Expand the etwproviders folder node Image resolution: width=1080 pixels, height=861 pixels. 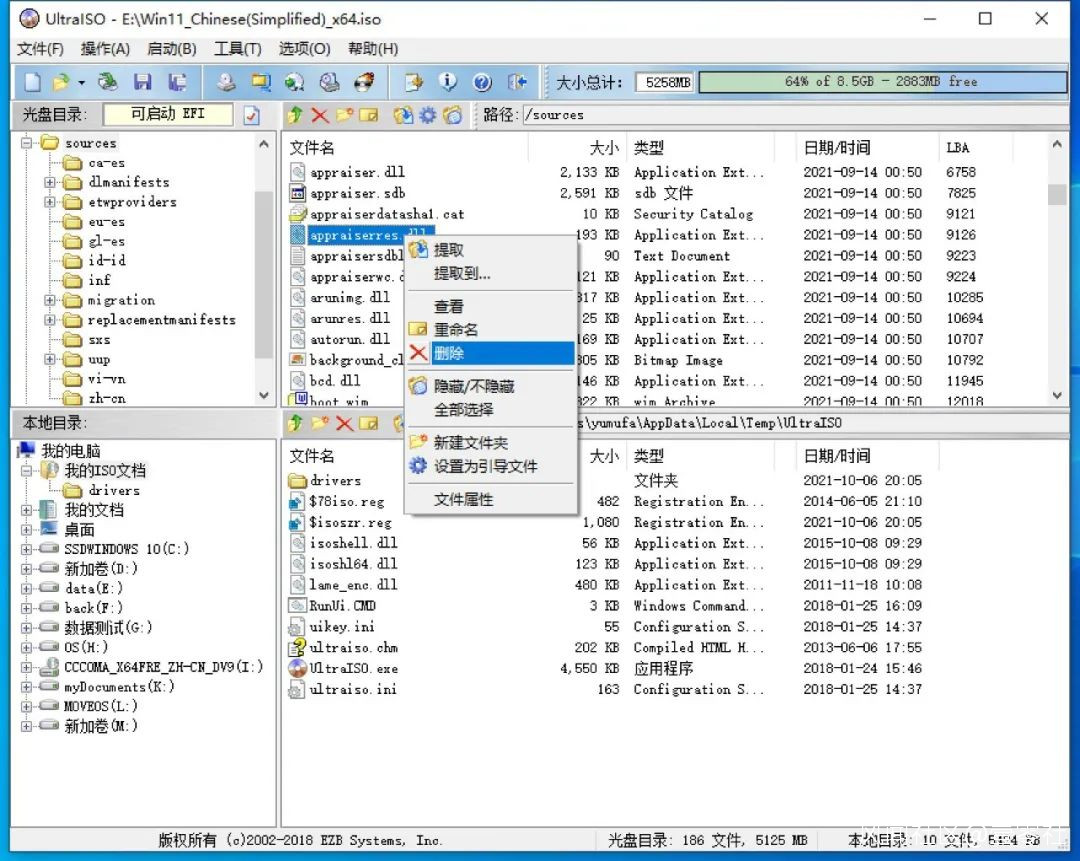(50, 202)
